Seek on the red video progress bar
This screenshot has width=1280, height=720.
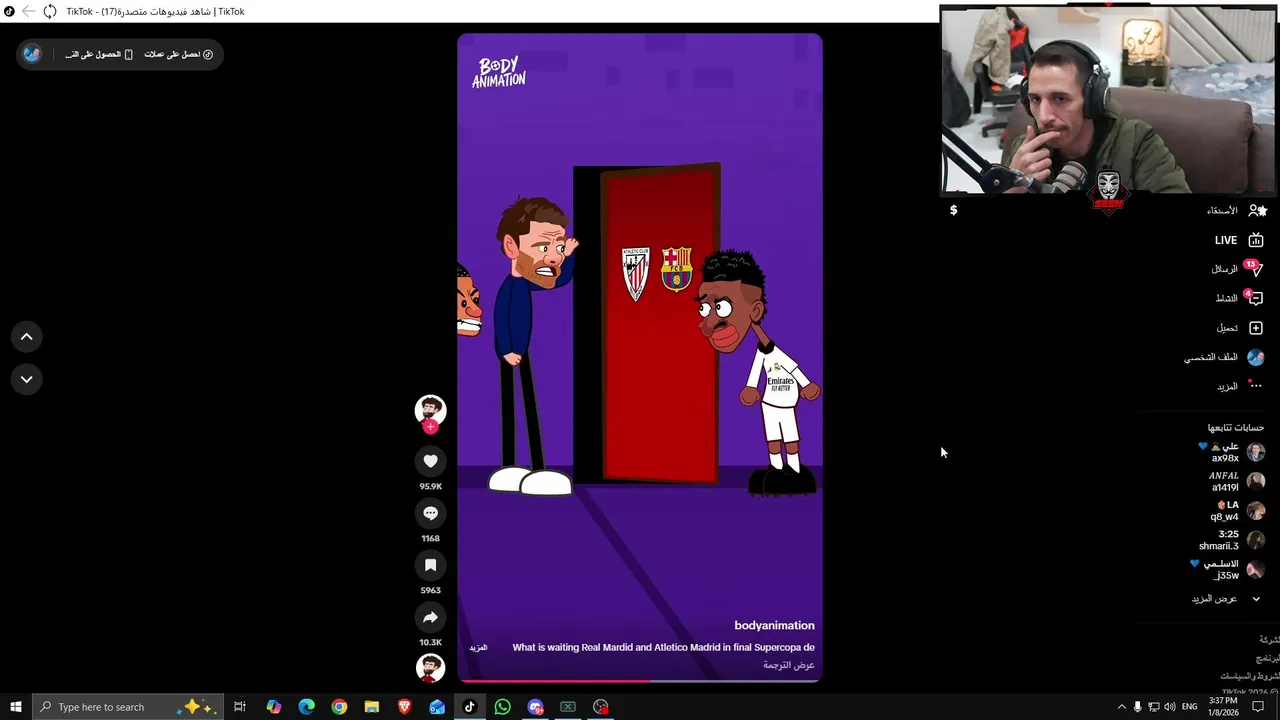coord(640,680)
